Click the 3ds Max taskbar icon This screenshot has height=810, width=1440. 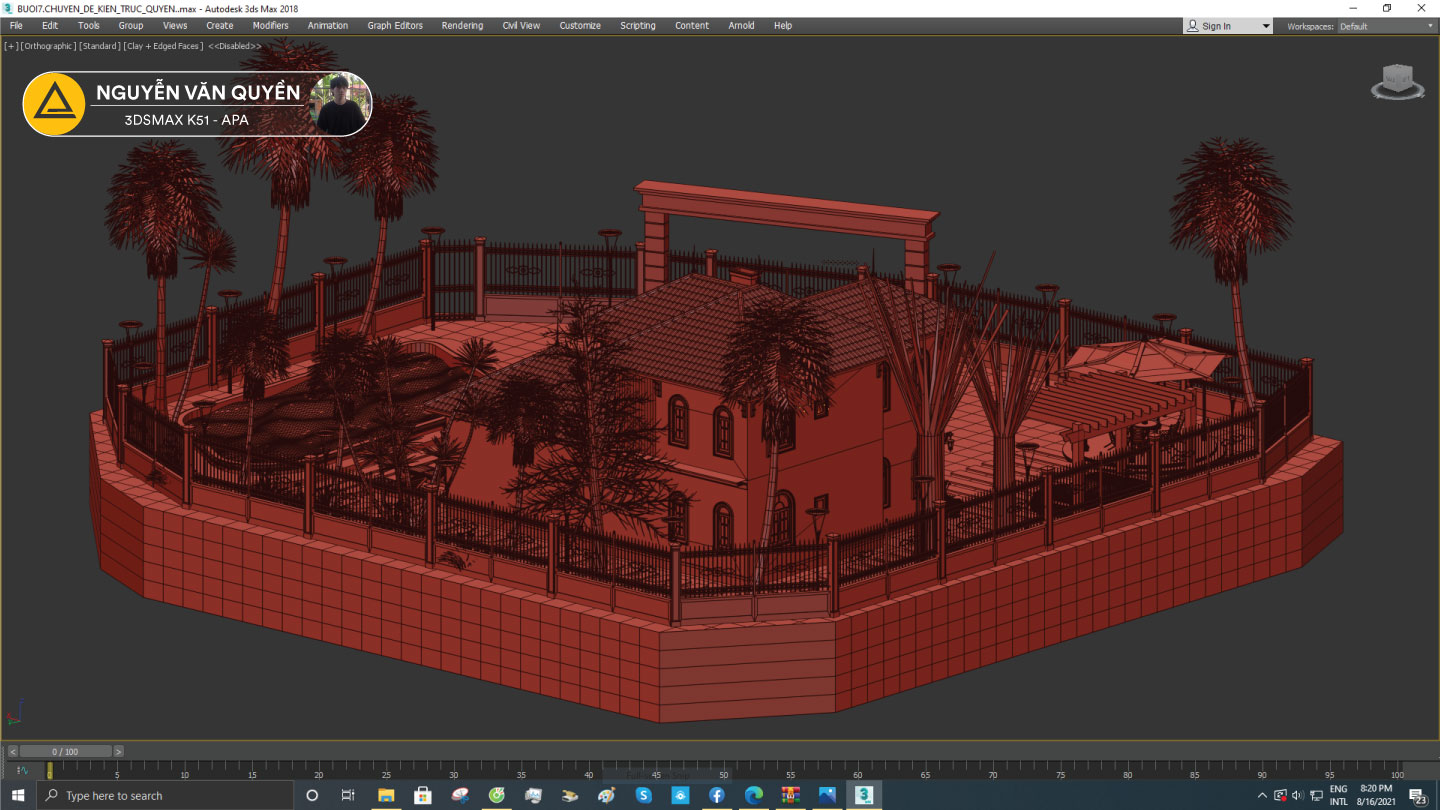pos(864,795)
